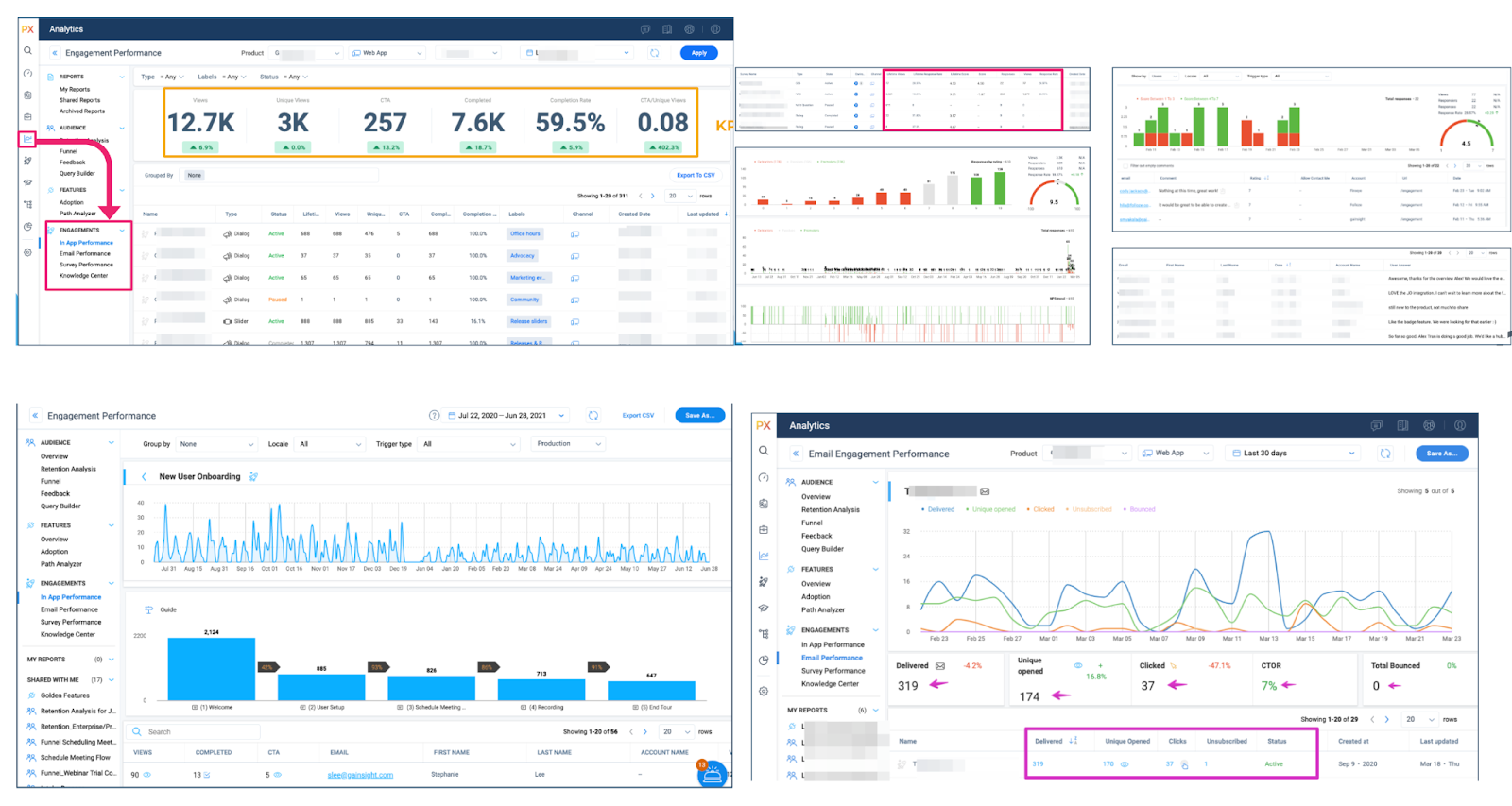Open Last 30 days date dropdown
This screenshot has width=1512, height=806.
pos(1295,454)
